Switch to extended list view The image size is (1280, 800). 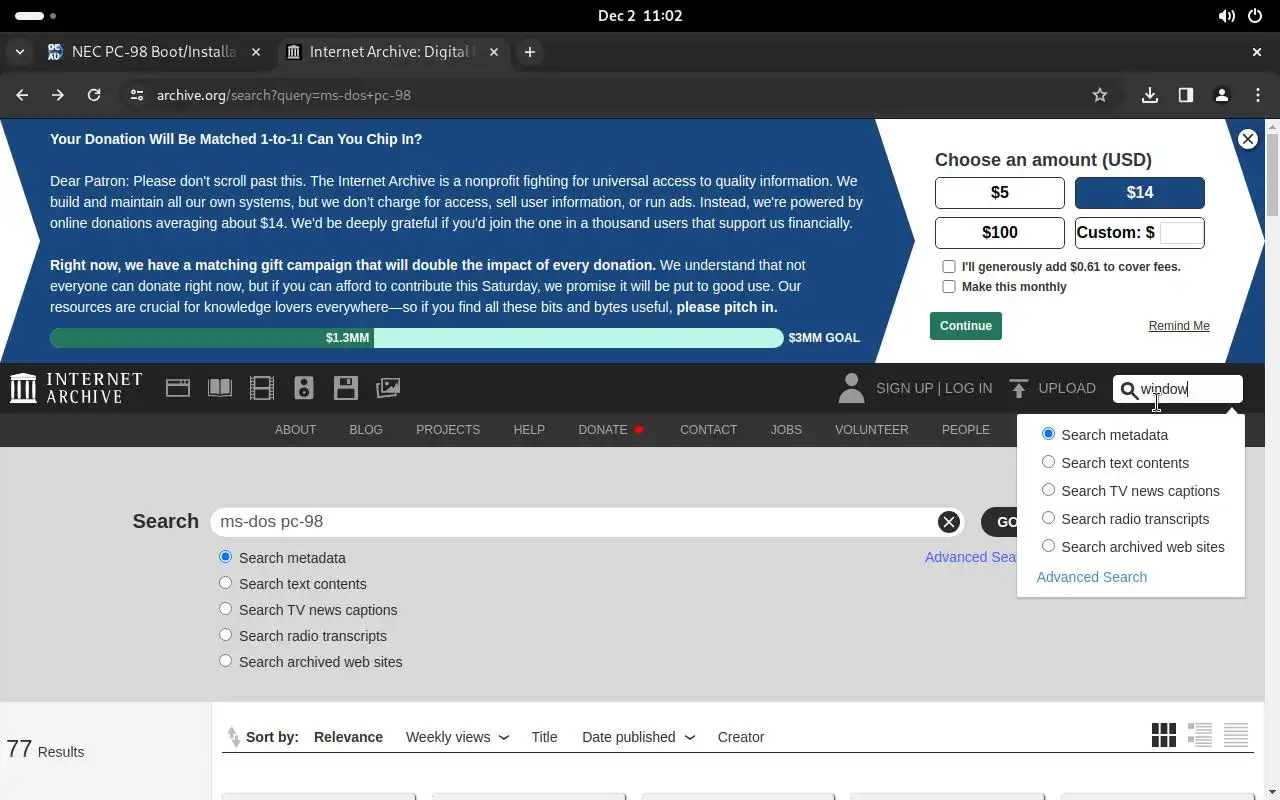pos(1200,736)
